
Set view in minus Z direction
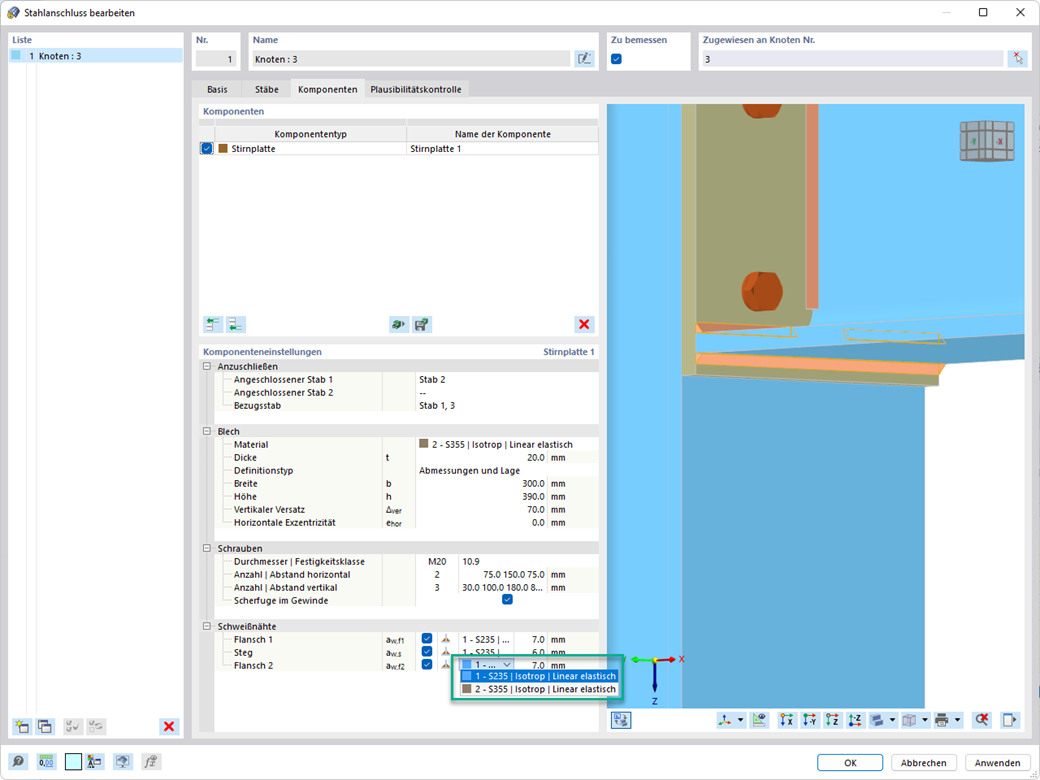(855, 720)
